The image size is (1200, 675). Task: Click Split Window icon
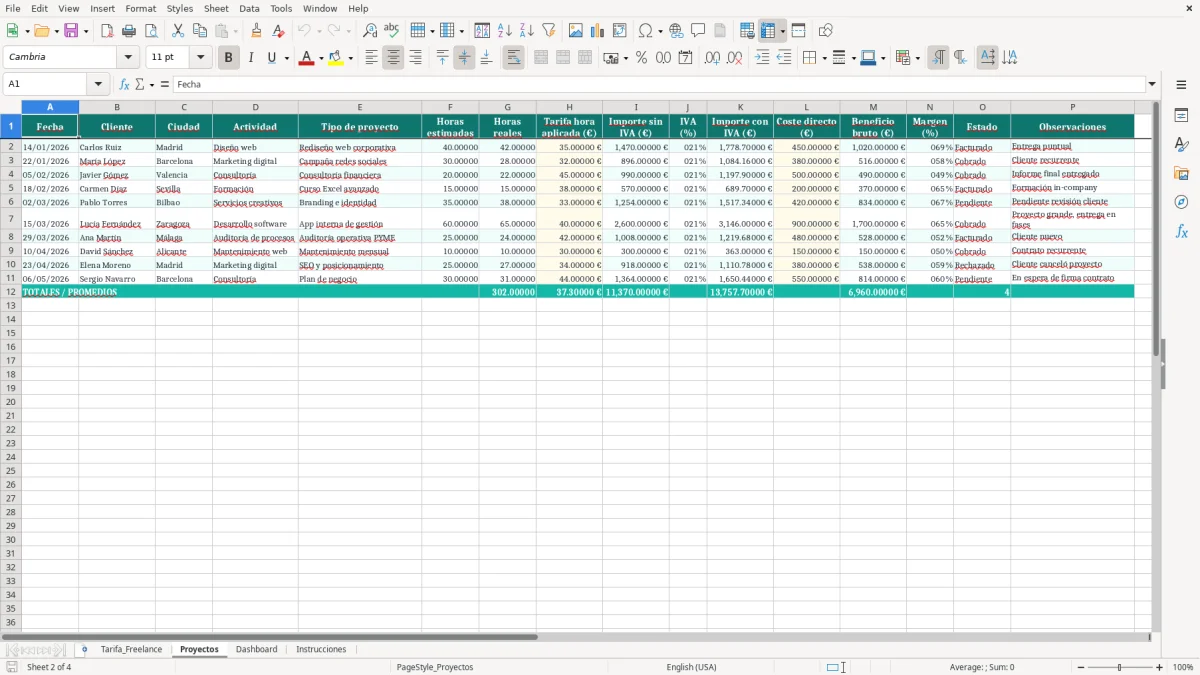(x=798, y=31)
